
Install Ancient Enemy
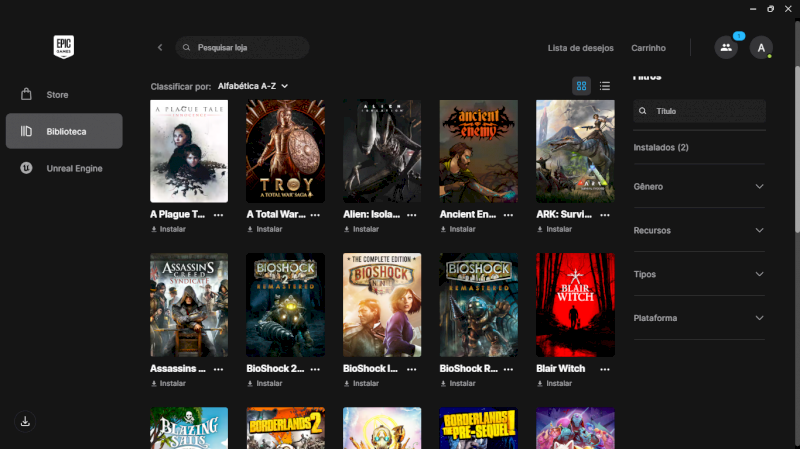click(458, 230)
